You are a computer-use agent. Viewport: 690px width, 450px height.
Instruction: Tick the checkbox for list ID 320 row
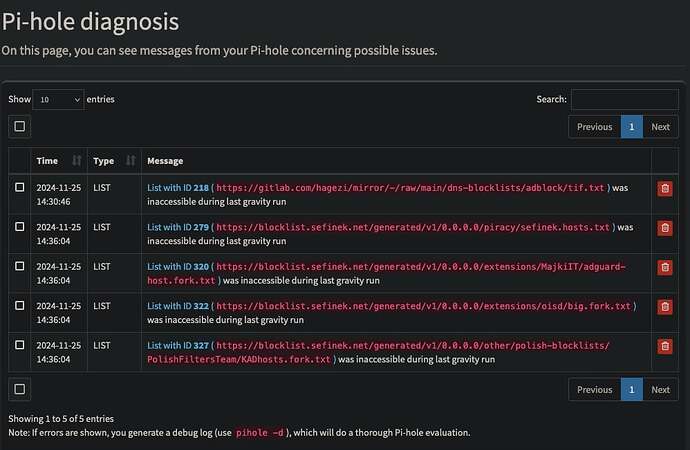[20, 266]
